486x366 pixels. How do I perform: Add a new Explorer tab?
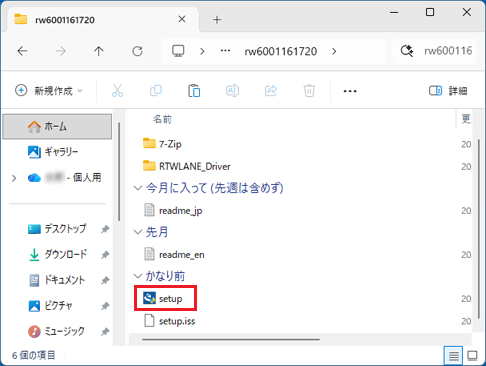[x=217, y=20]
